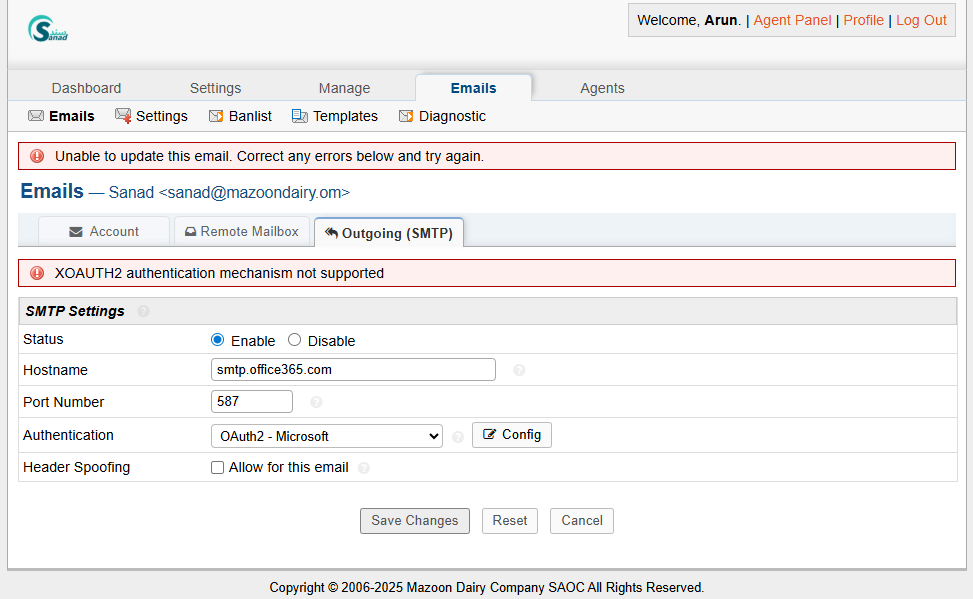Select the Disable status radio button
The height and width of the screenshot is (599, 973).
point(294,340)
